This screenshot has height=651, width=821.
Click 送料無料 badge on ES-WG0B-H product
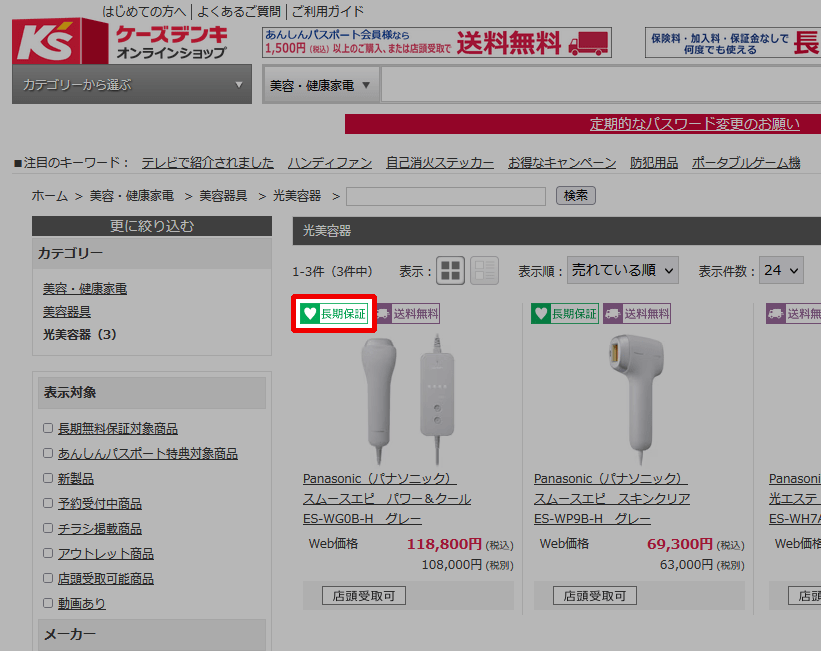409,314
